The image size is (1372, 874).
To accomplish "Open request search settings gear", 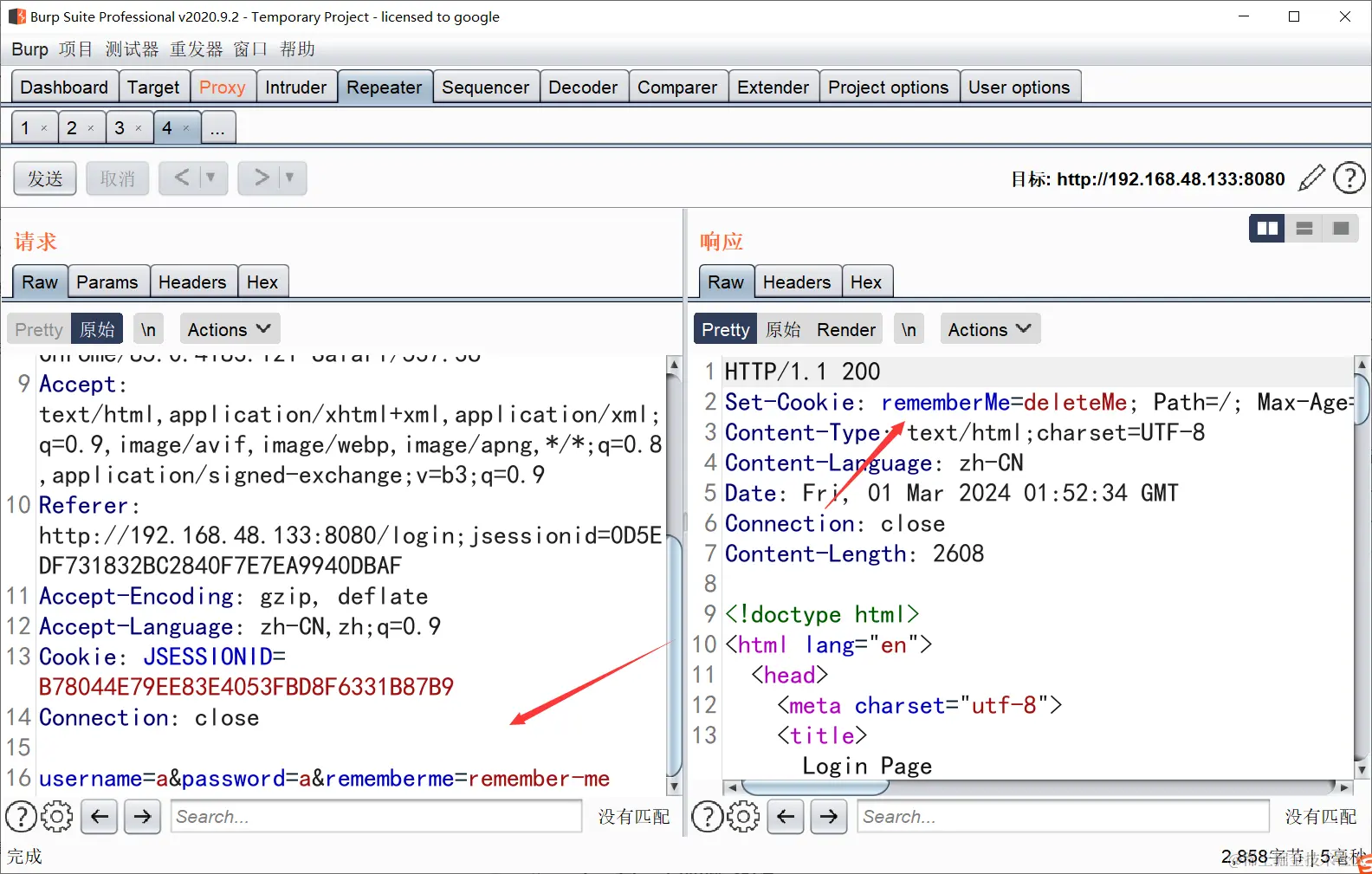I will [57, 816].
